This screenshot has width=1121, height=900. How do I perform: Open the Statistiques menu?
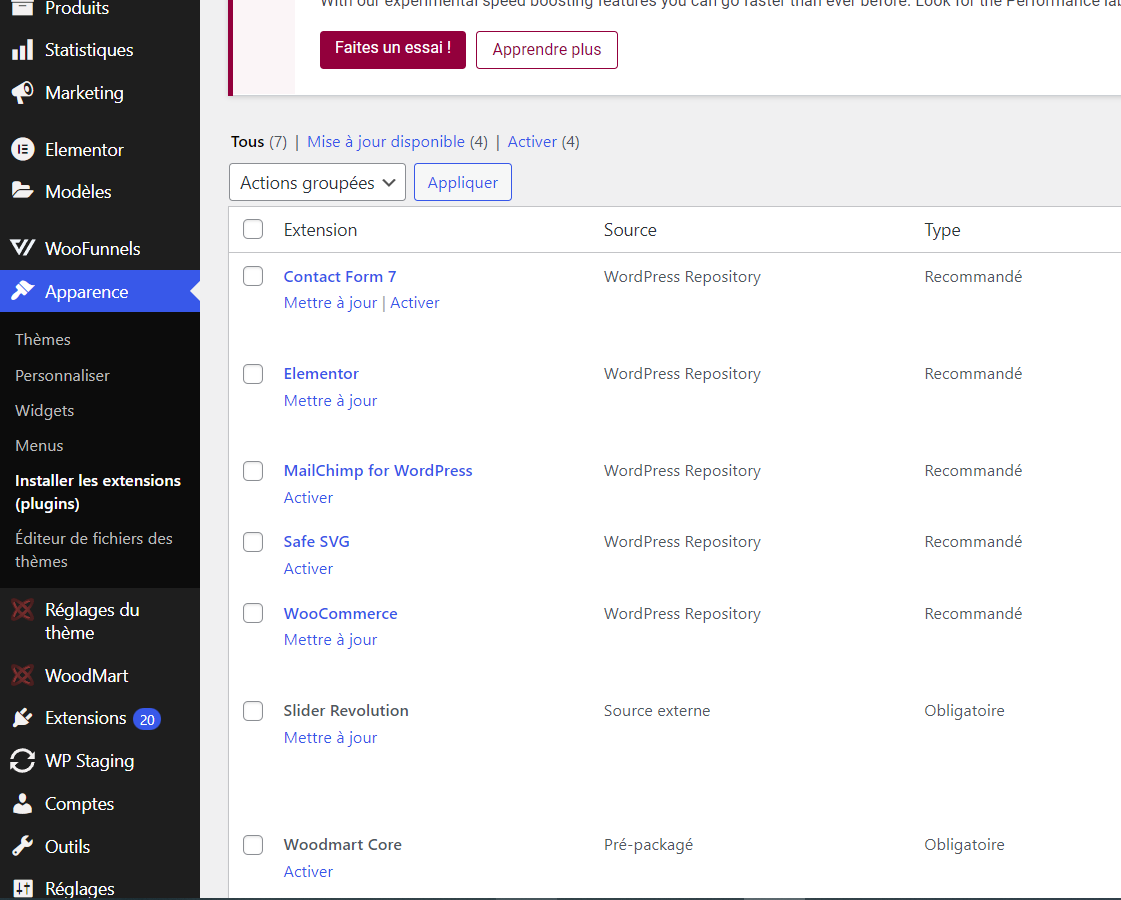[x=89, y=50]
